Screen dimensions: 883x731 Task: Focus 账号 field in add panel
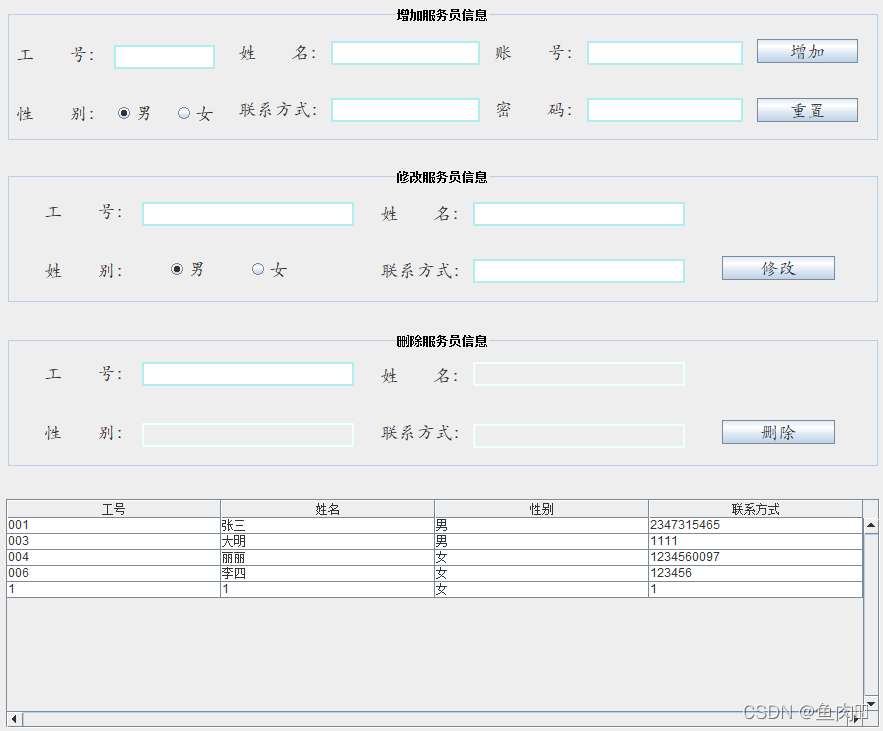tap(665, 53)
